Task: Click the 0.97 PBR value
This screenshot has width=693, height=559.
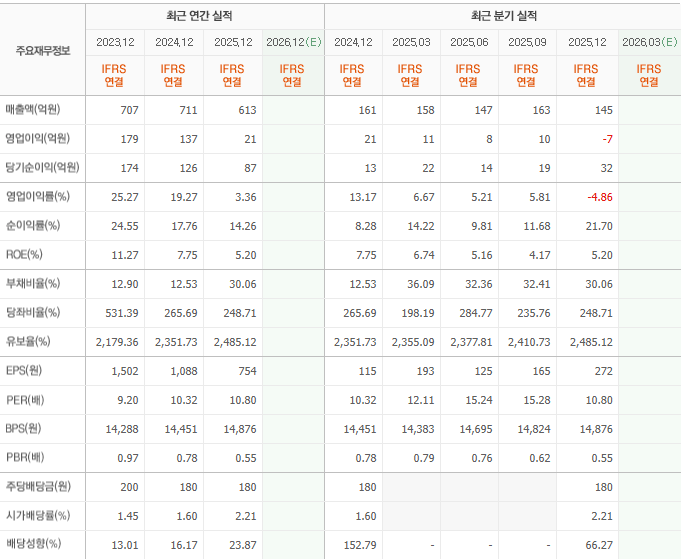Action: click(128, 458)
